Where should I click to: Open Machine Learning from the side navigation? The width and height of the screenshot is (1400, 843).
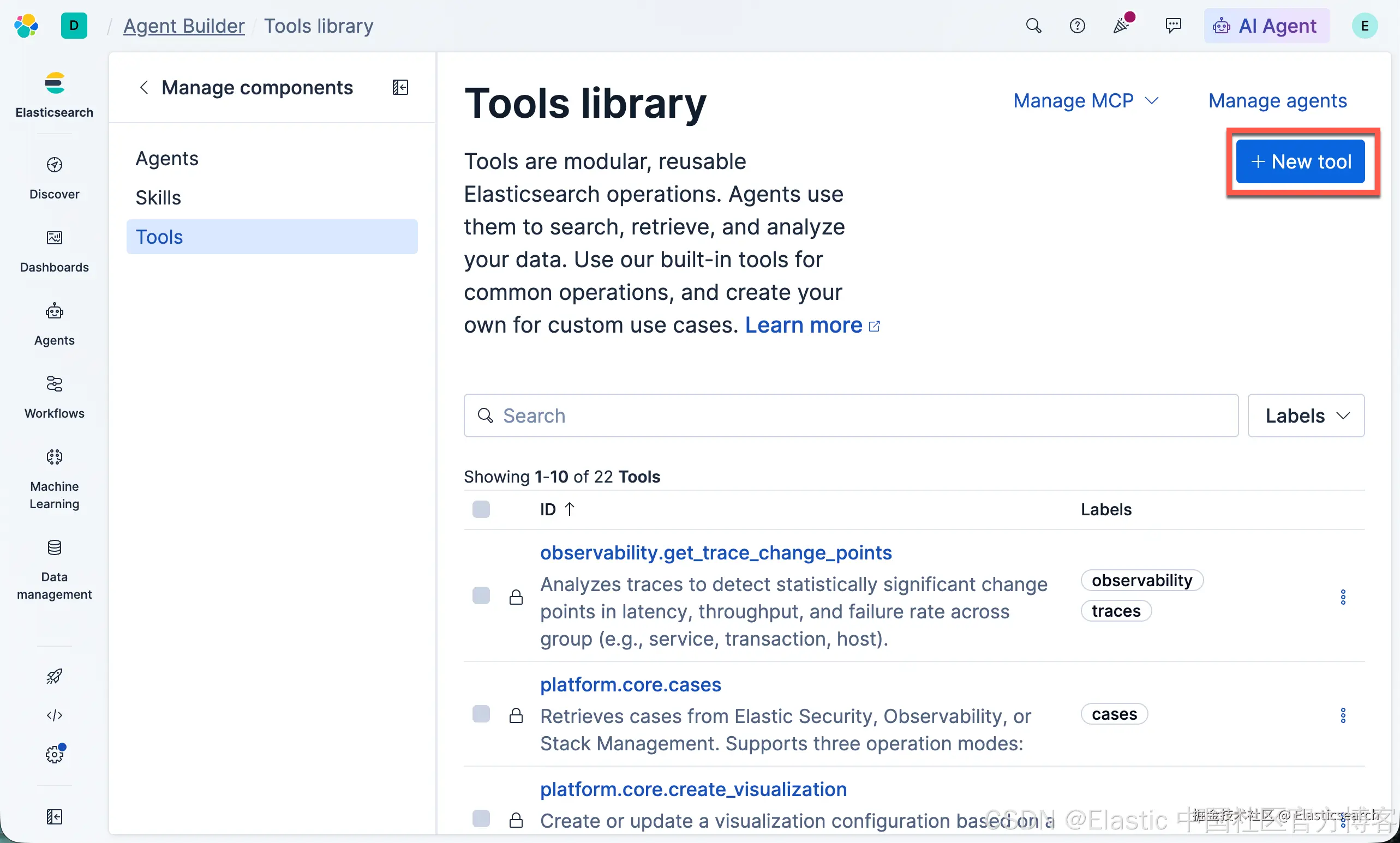point(55,479)
